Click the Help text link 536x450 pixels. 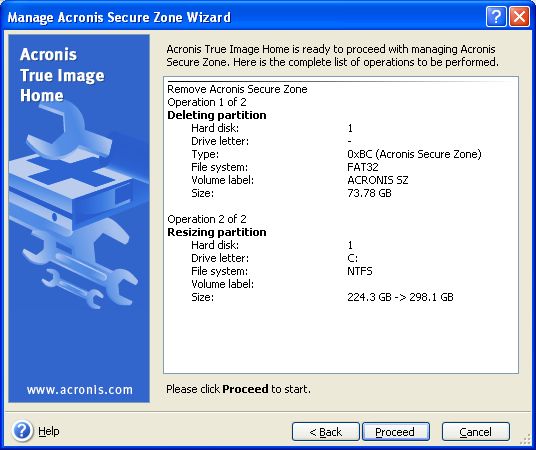[49, 431]
